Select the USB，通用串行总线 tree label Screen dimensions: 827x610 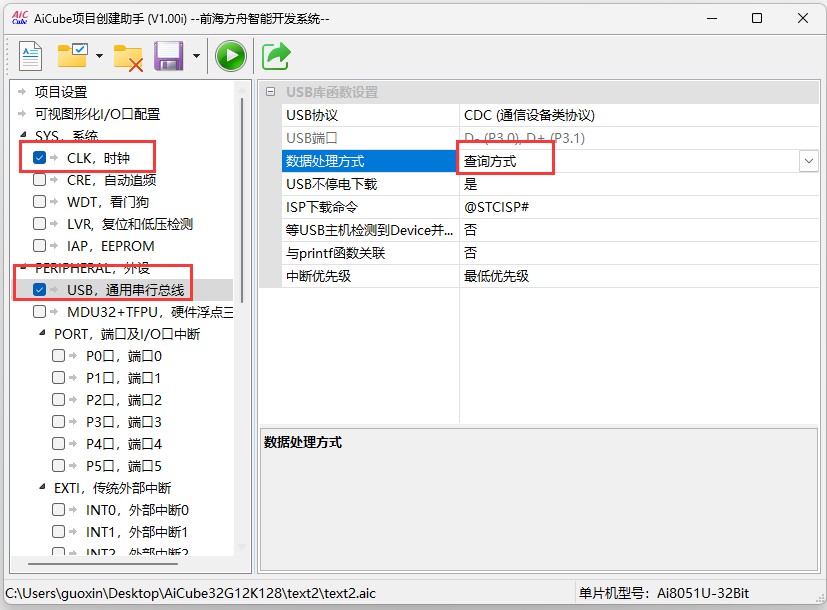126,289
